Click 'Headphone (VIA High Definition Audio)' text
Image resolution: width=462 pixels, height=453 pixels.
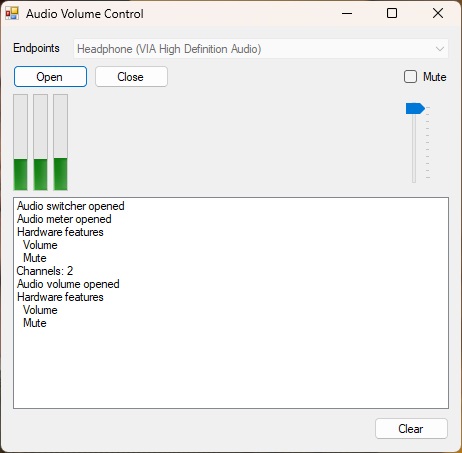pos(169,49)
